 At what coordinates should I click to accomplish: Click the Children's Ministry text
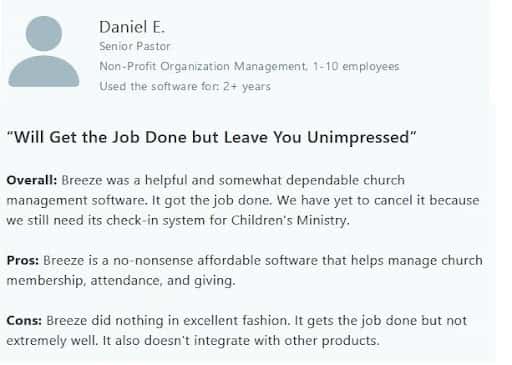290,220
